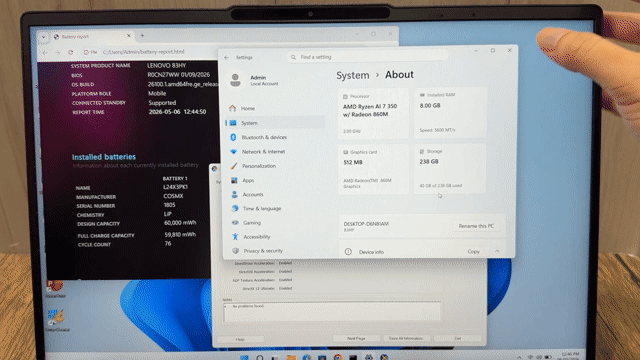
Task: Open a new browser tab
Action: 142,36
